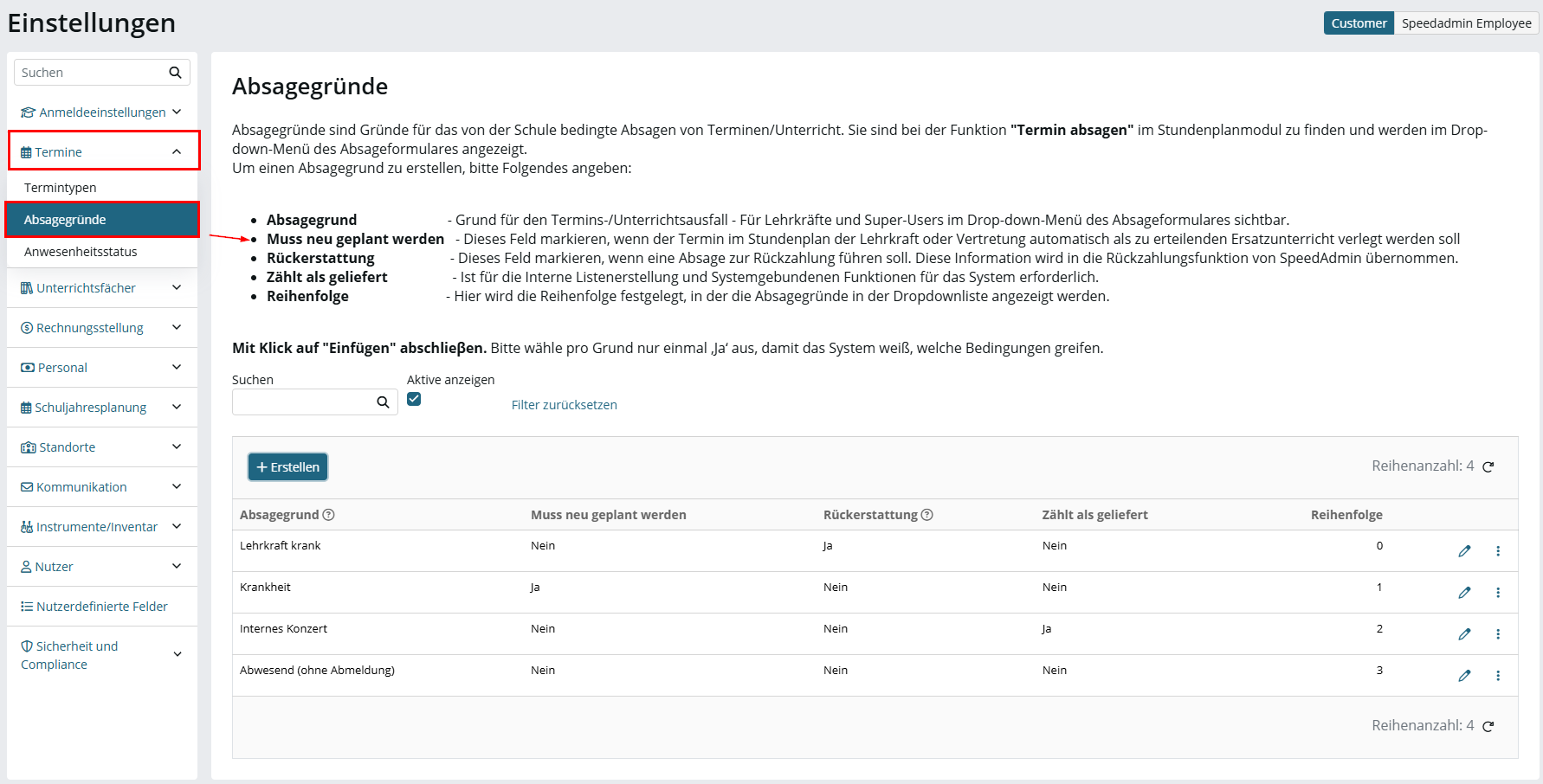Collapse the Termine section
The width and height of the screenshot is (1543, 784).
(x=104, y=151)
